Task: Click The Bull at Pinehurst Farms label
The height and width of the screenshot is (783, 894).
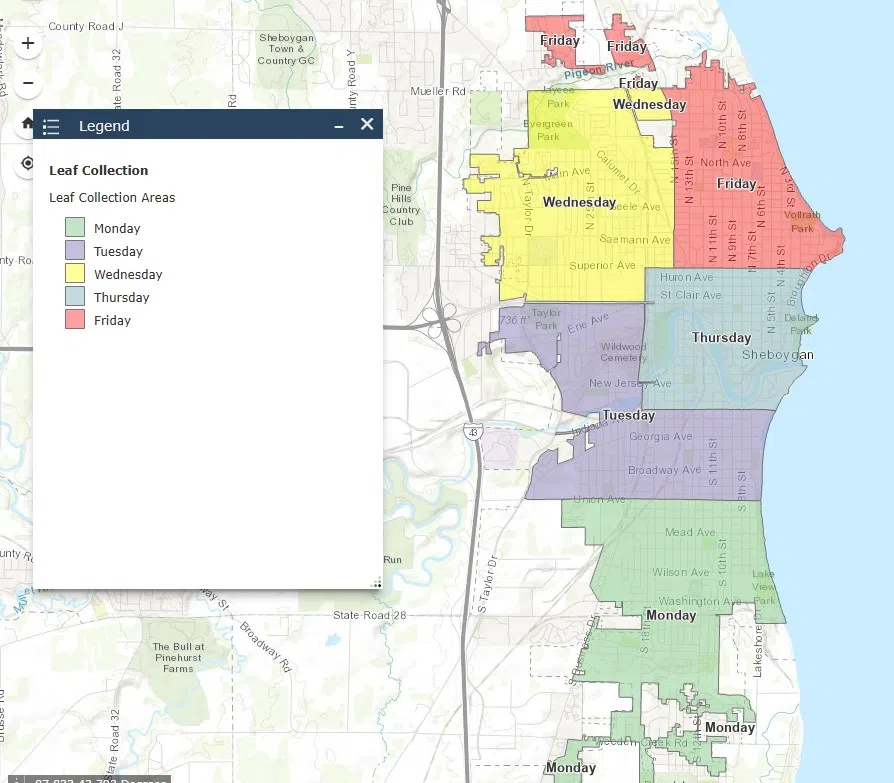Action: pyautogui.click(x=179, y=657)
